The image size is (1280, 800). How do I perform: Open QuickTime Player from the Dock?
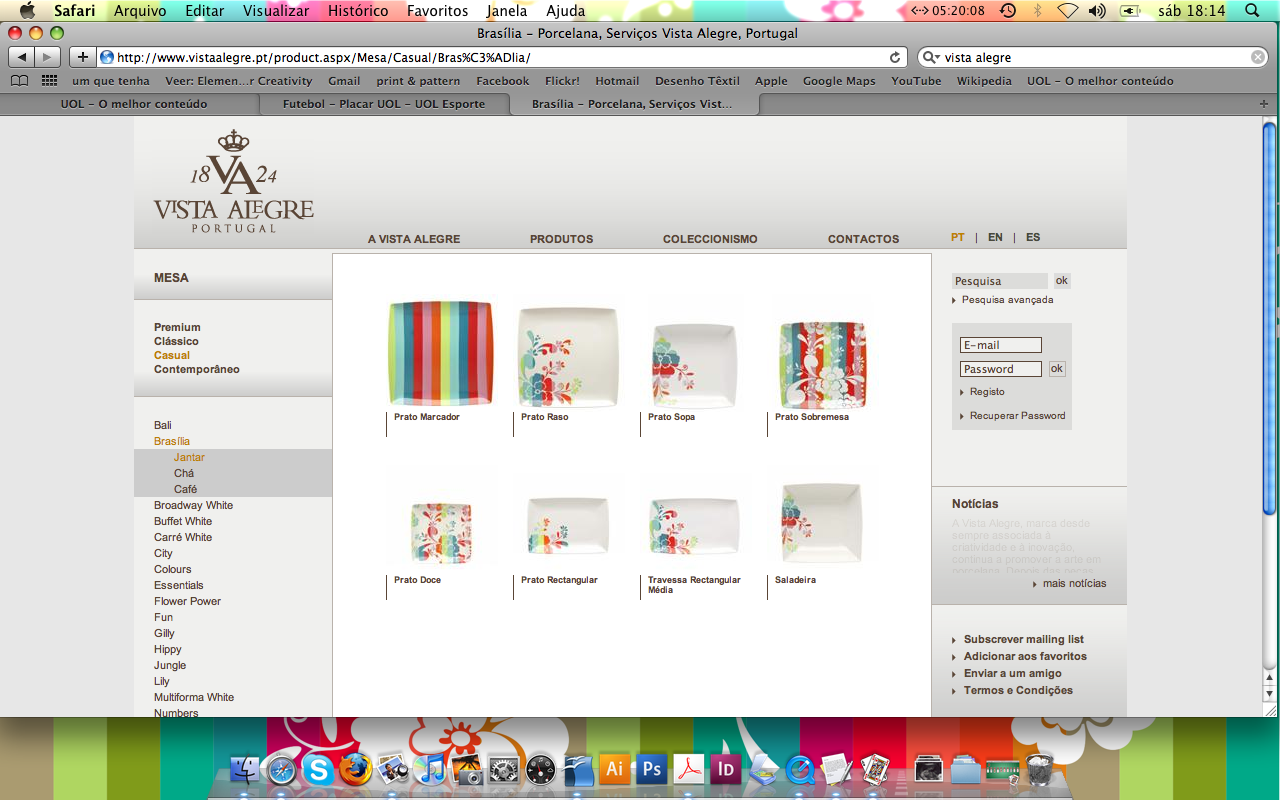pos(799,769)
